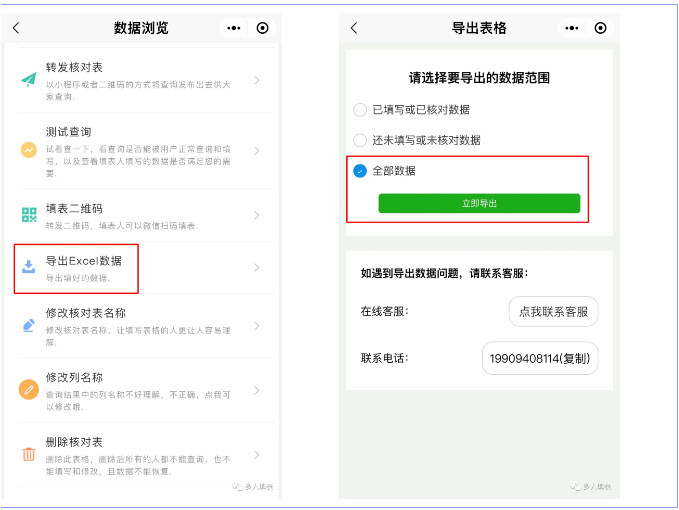This screenshot has height=510, width=679.
Task: Click the blue download icon for 导出Excel数据
Action: coord(29,267)
